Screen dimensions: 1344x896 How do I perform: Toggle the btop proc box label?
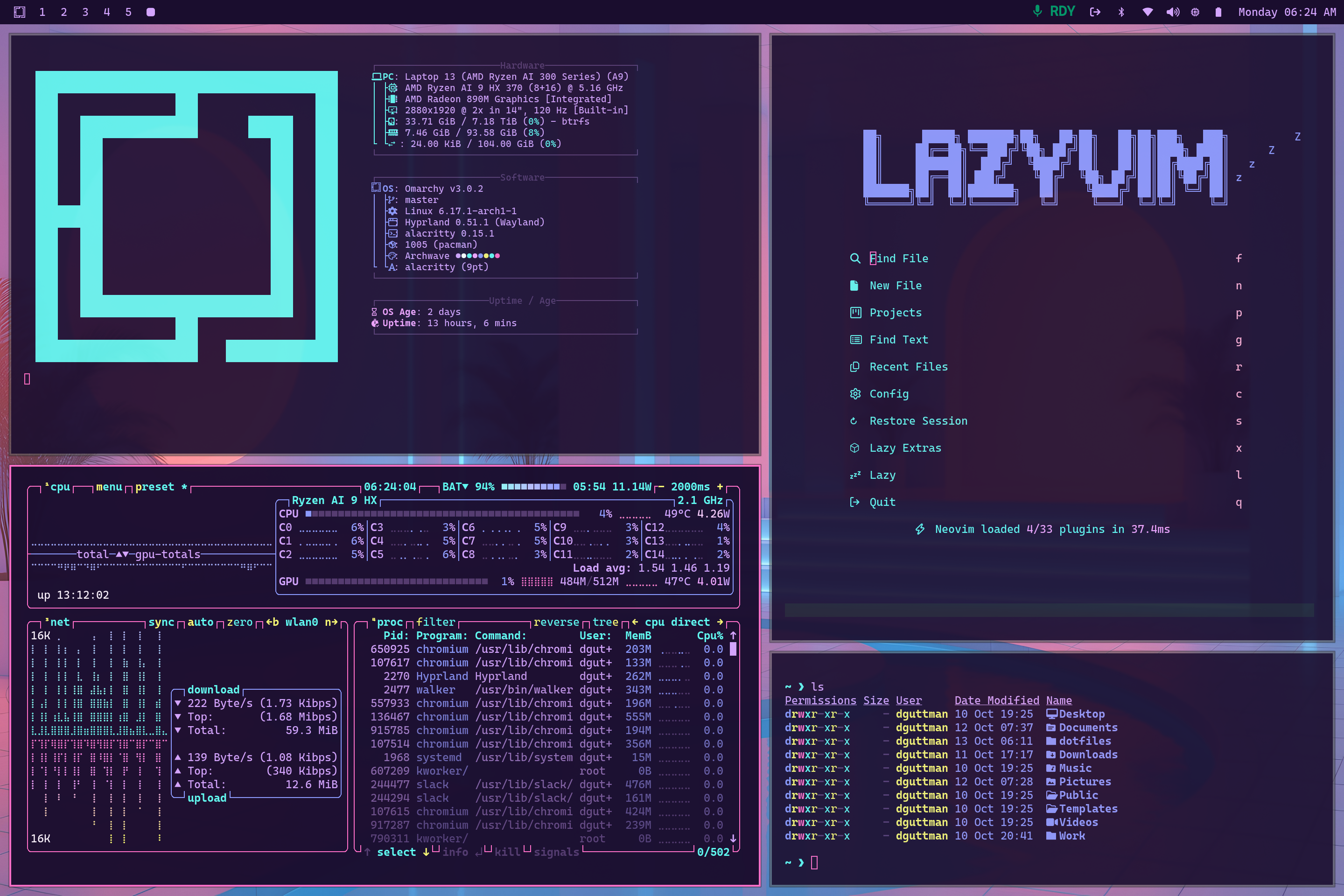[387, 622]
